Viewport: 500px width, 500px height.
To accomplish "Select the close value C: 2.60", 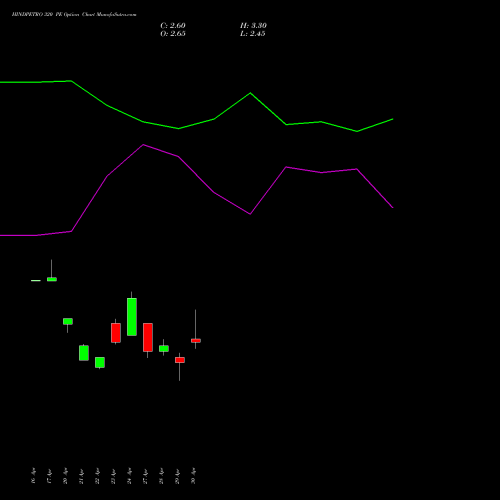I will tap(173, 26).
